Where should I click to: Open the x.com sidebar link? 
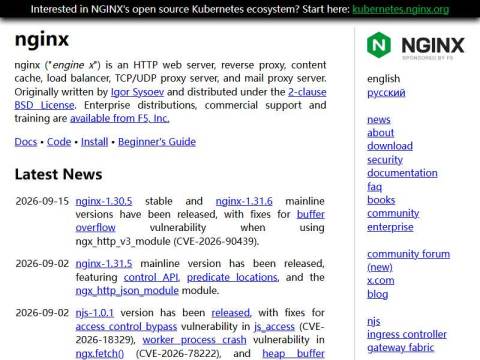(x=380, y=281)
